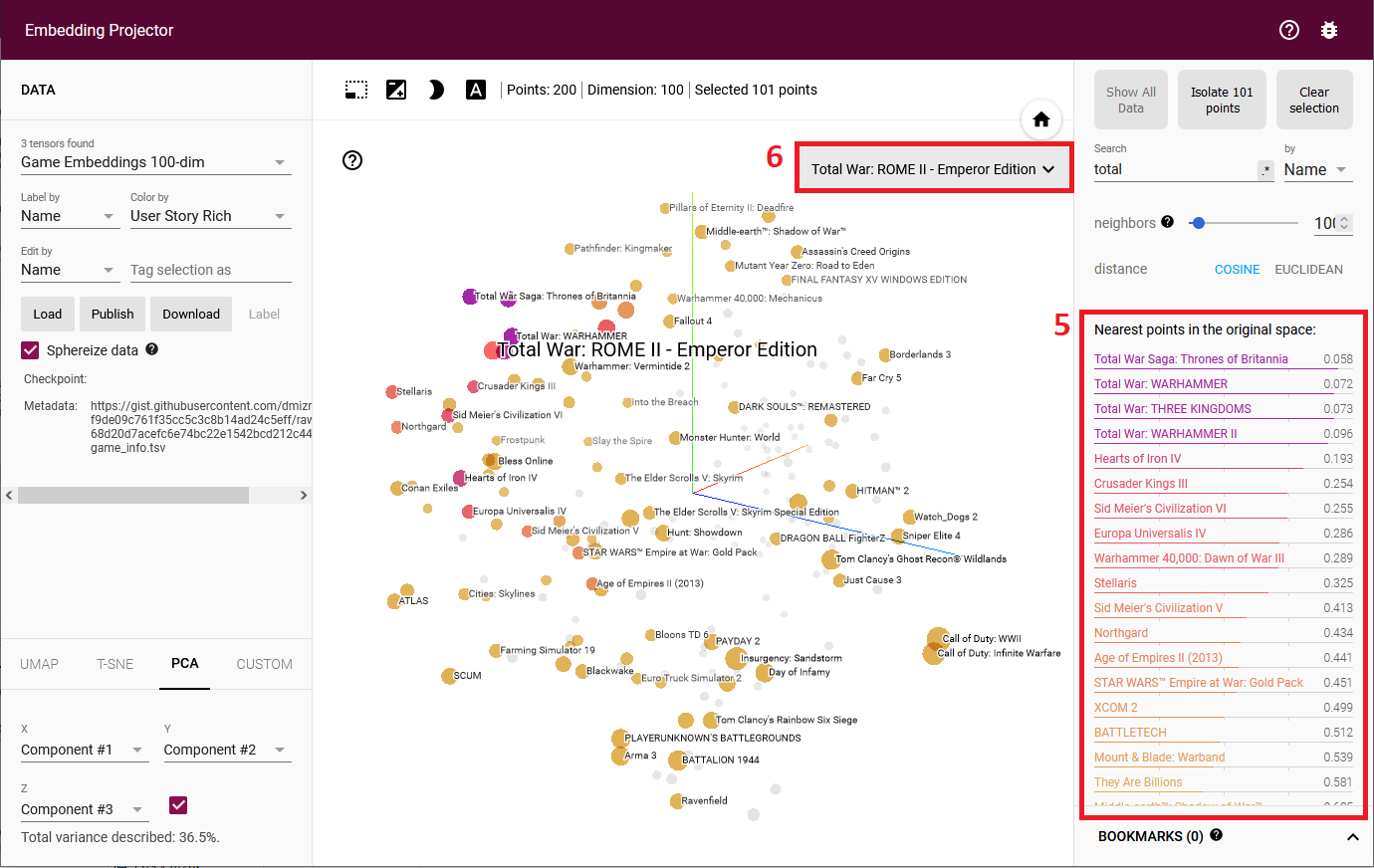The image size is (1374, 868).
Task: Click the data panel horizontal scrollbar
Action: (x=133, y=495)
